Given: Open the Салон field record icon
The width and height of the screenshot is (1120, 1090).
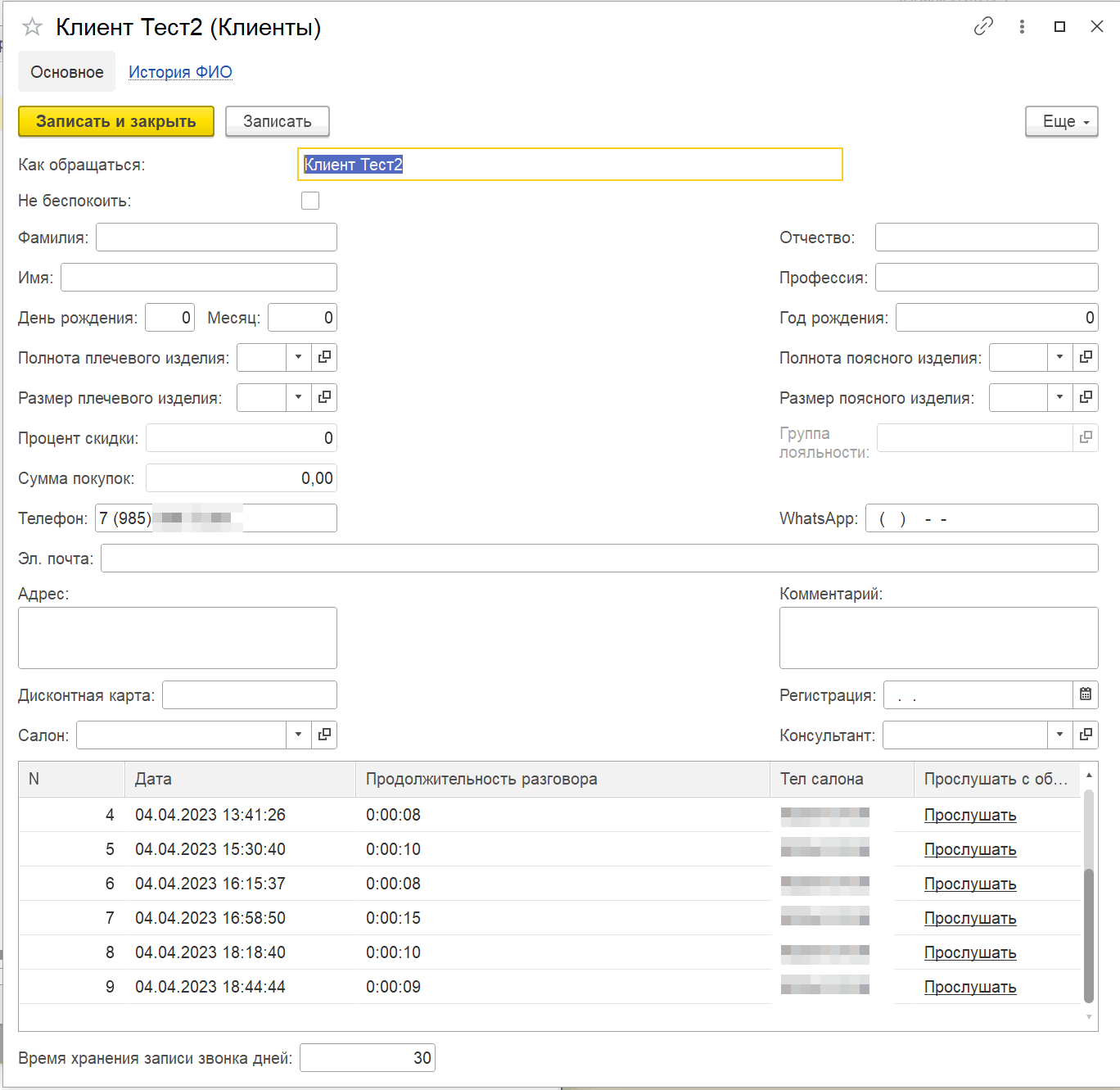Looking at the screenshot, I should (324, 735).
